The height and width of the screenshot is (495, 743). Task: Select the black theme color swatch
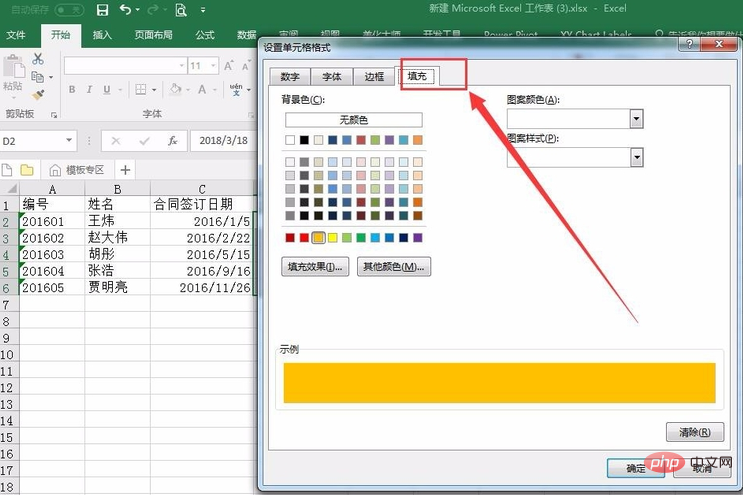(x=304, y=140)
